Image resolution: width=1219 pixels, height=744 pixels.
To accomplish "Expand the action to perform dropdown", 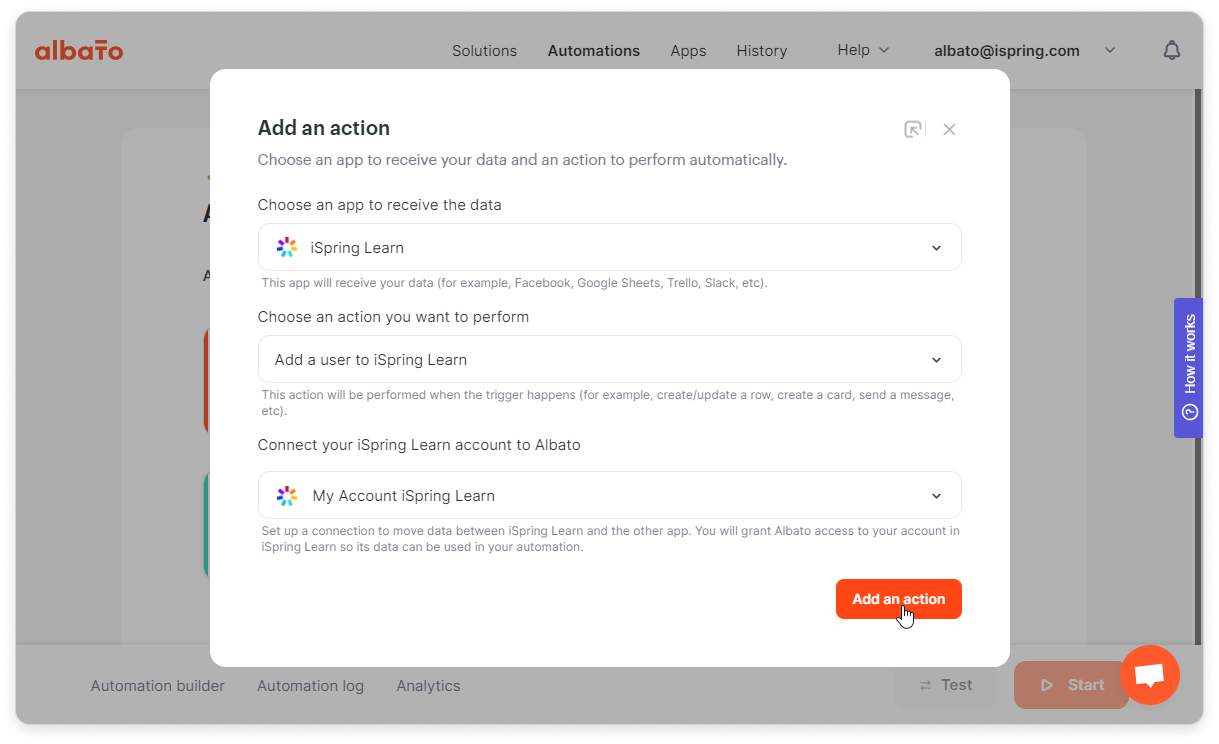I will click(x=610, y=359).
